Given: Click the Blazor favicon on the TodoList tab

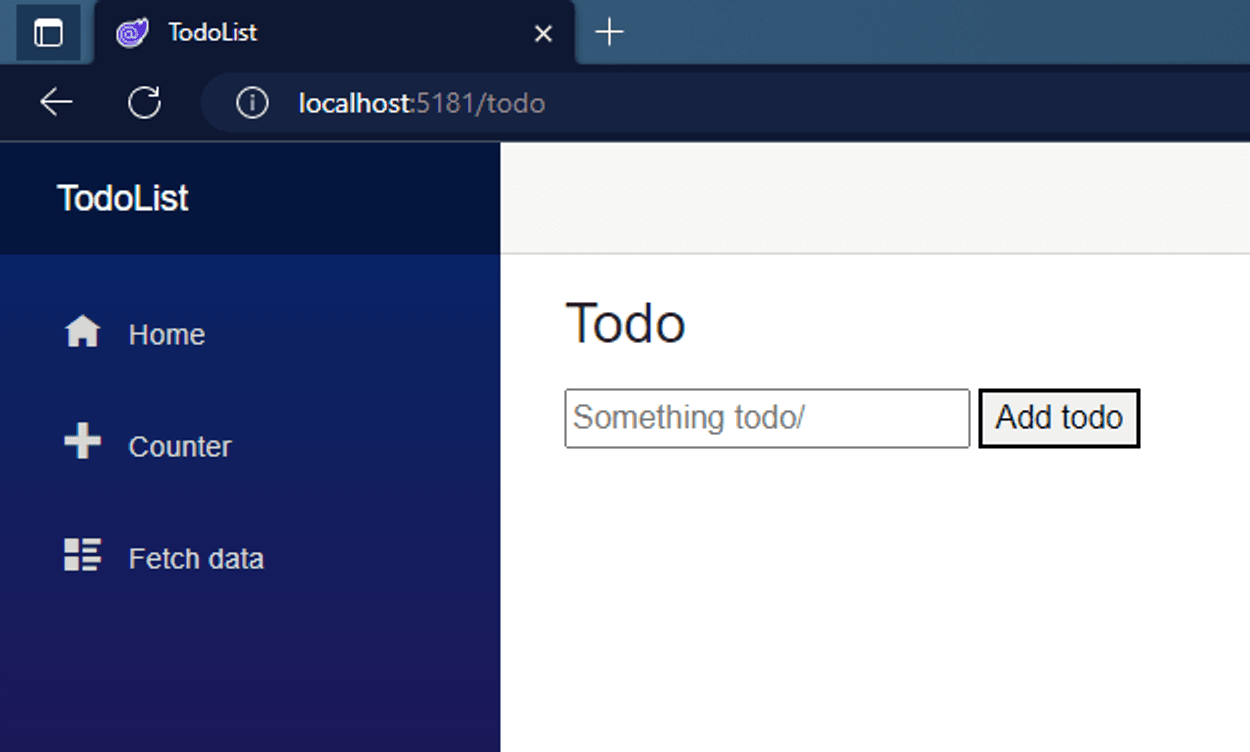Looking at the screenshot, I should [132, 33].
